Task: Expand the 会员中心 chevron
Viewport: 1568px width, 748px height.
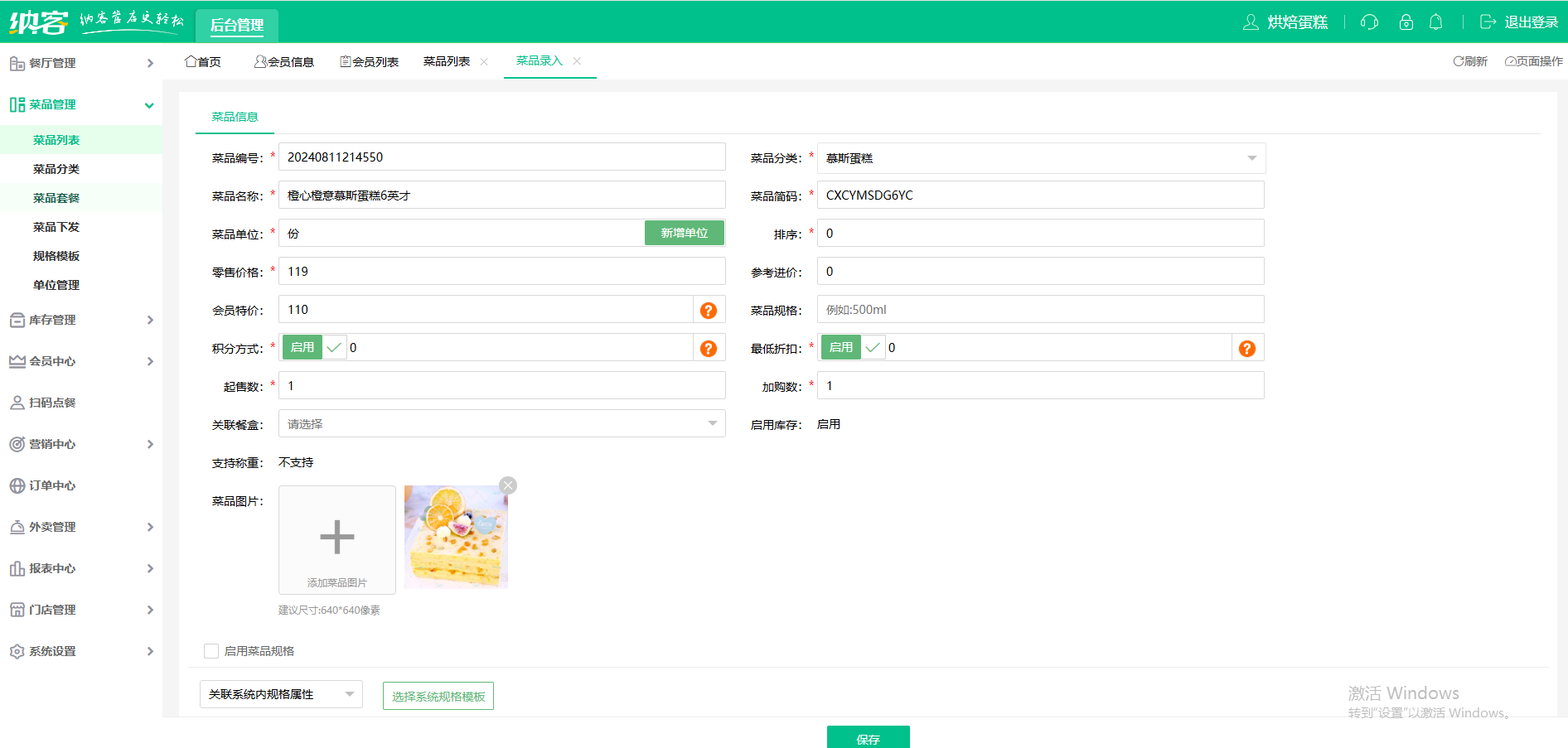Action: click(150, 361)
